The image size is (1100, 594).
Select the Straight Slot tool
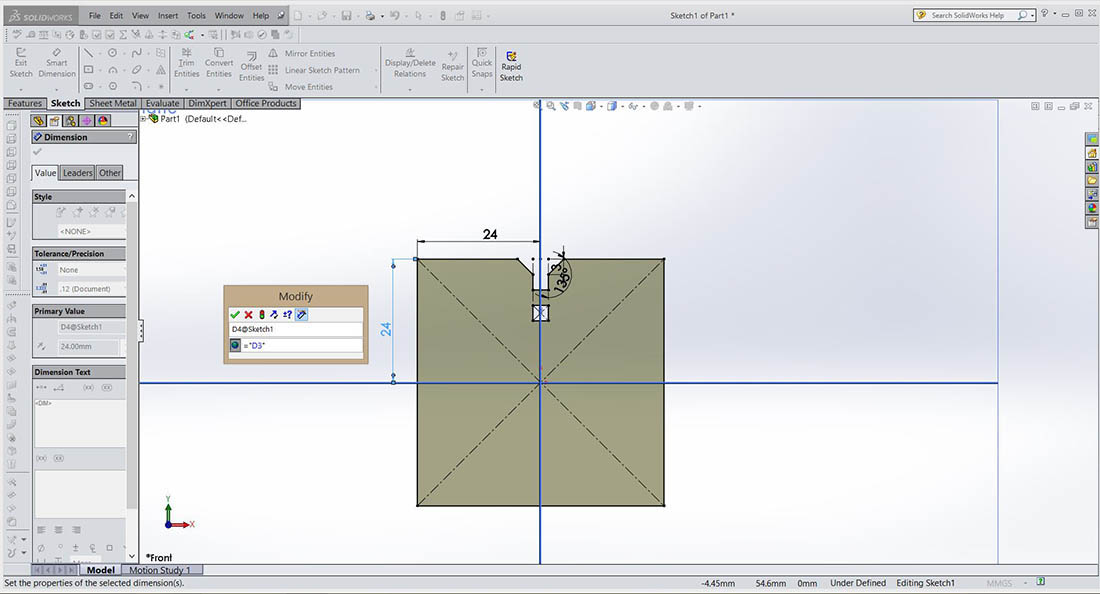click(x=88, y=86)
